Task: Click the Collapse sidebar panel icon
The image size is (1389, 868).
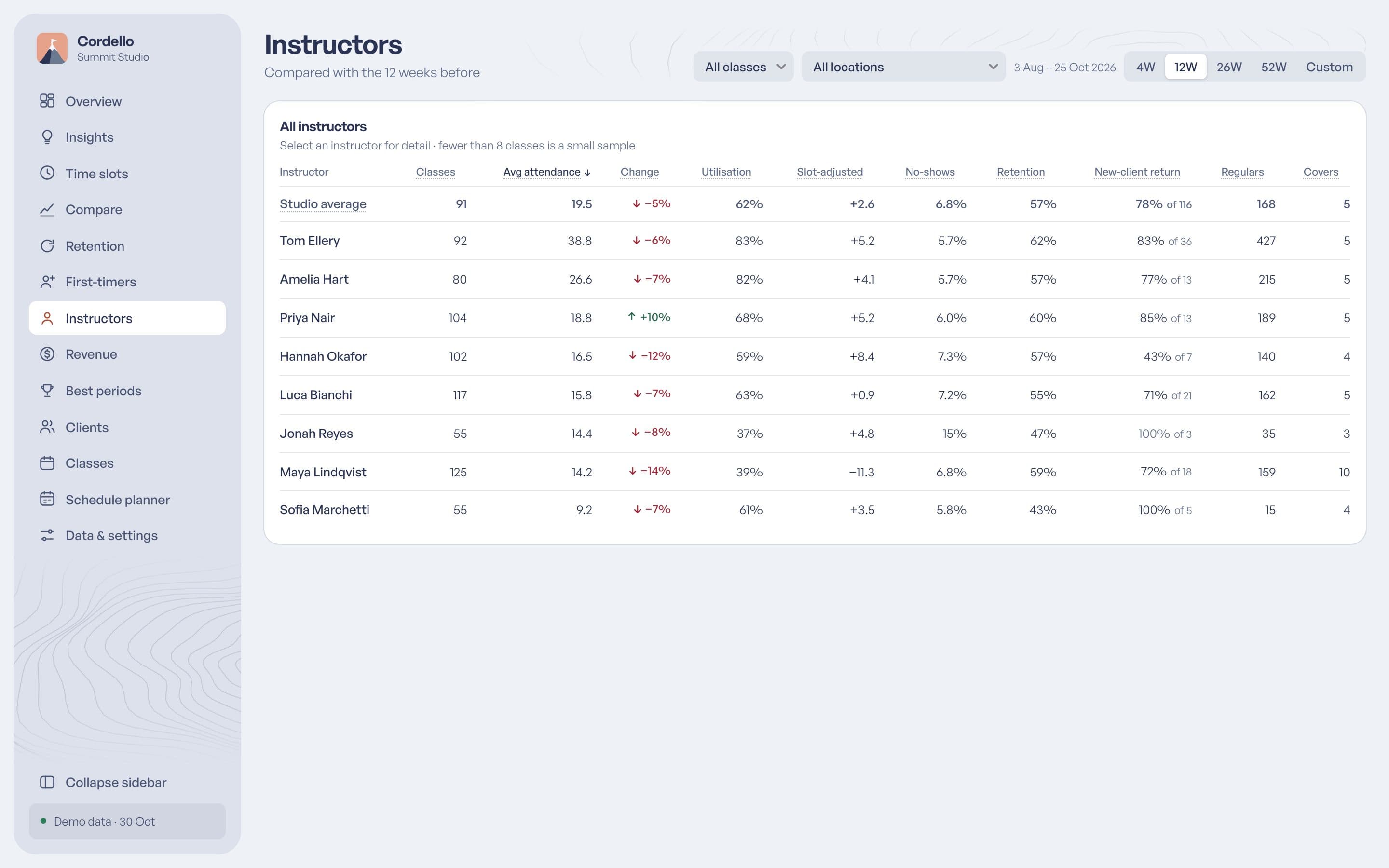Action: tap(47, 782)
